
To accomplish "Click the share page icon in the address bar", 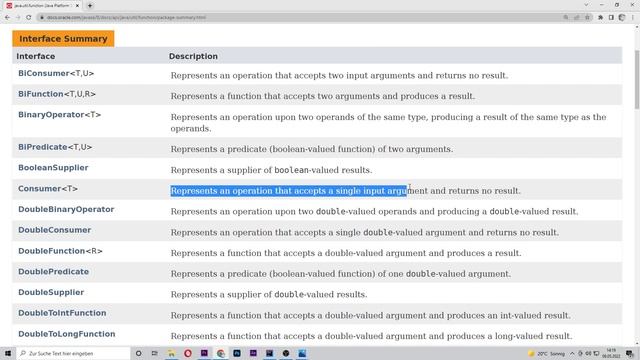I will coord(576,18).
